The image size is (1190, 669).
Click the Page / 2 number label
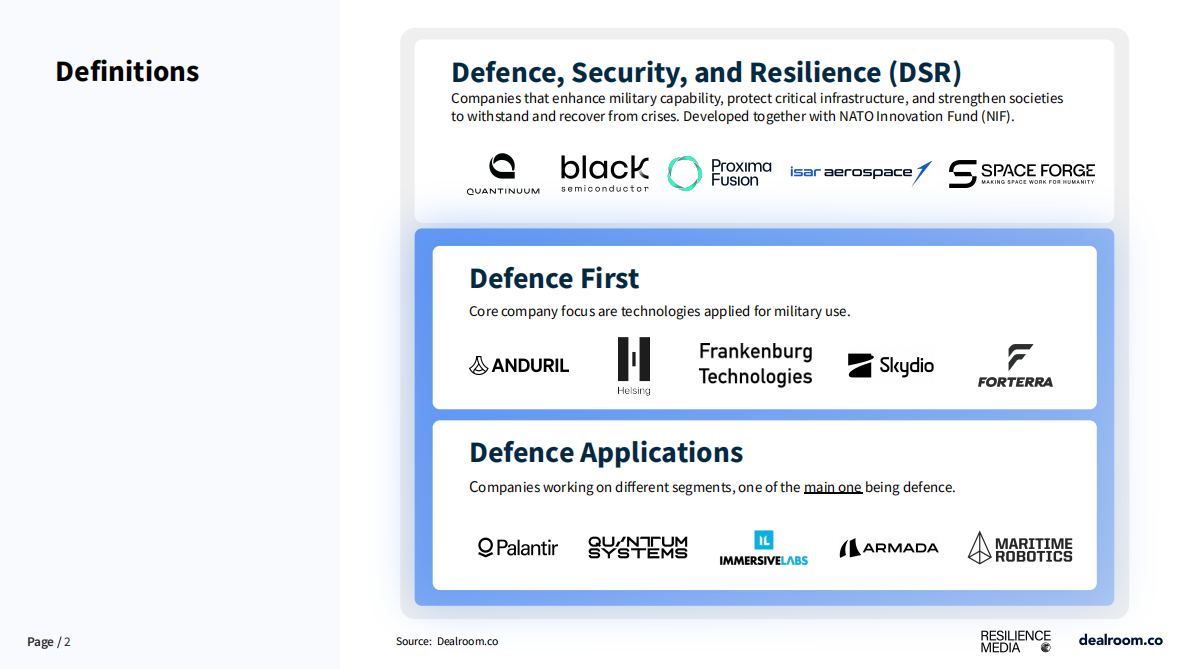[49, 641]
